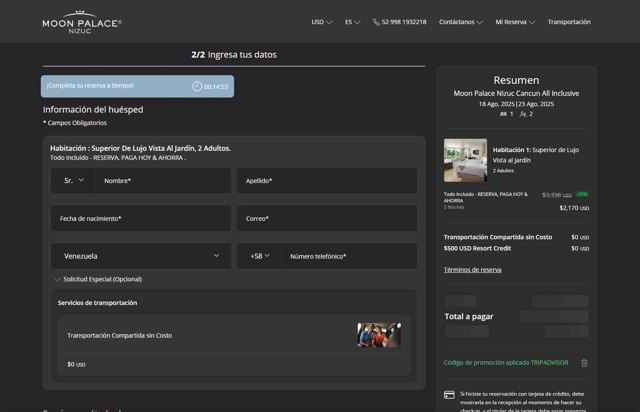Click the guests icon in Resumen
Screen dimensions: 640x412
523,114
